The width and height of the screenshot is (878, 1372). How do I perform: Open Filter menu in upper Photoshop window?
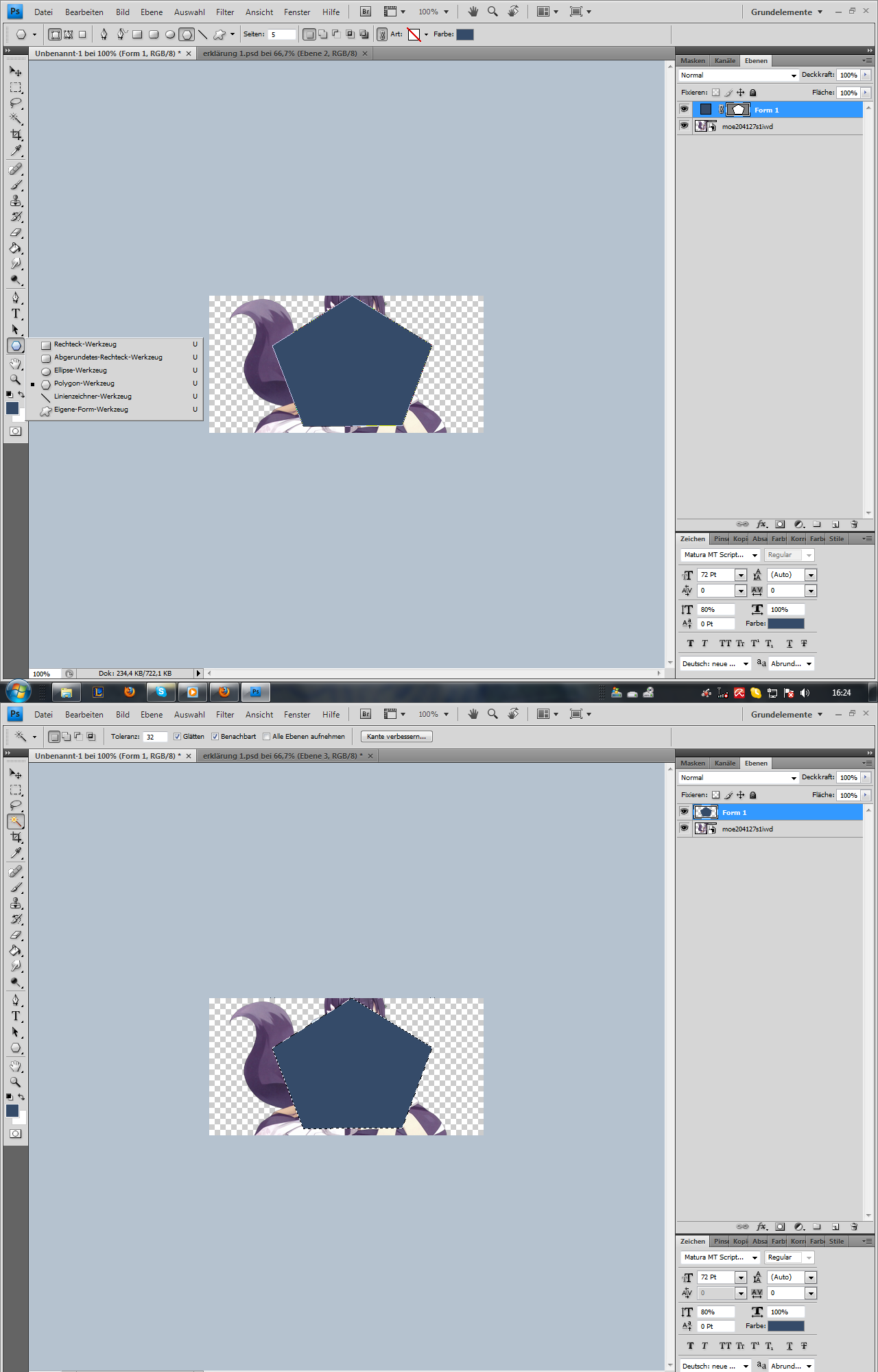point(225,12)
